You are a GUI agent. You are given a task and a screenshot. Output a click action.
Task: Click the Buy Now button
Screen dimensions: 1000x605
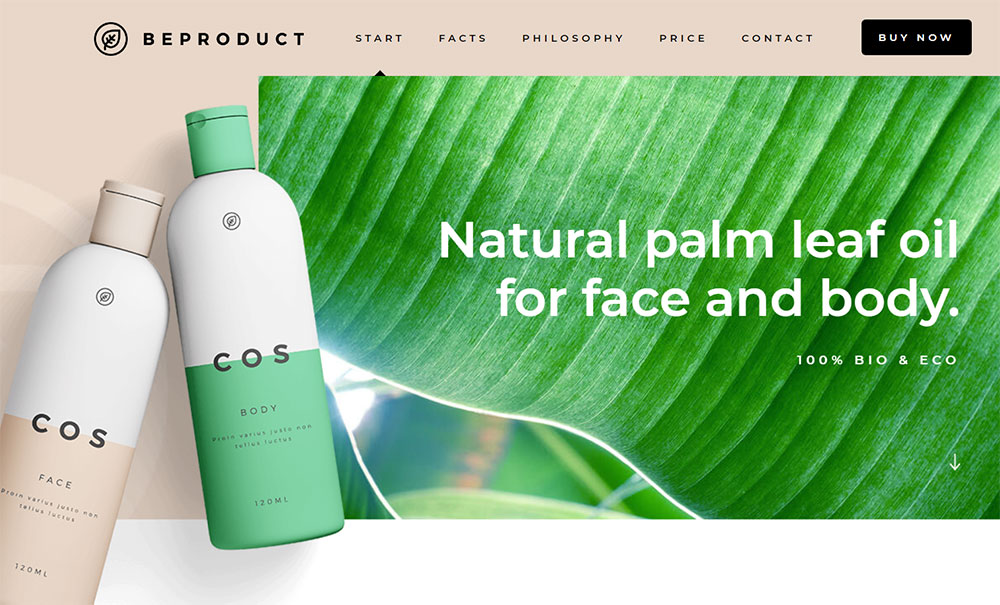(x=916, y=37)
